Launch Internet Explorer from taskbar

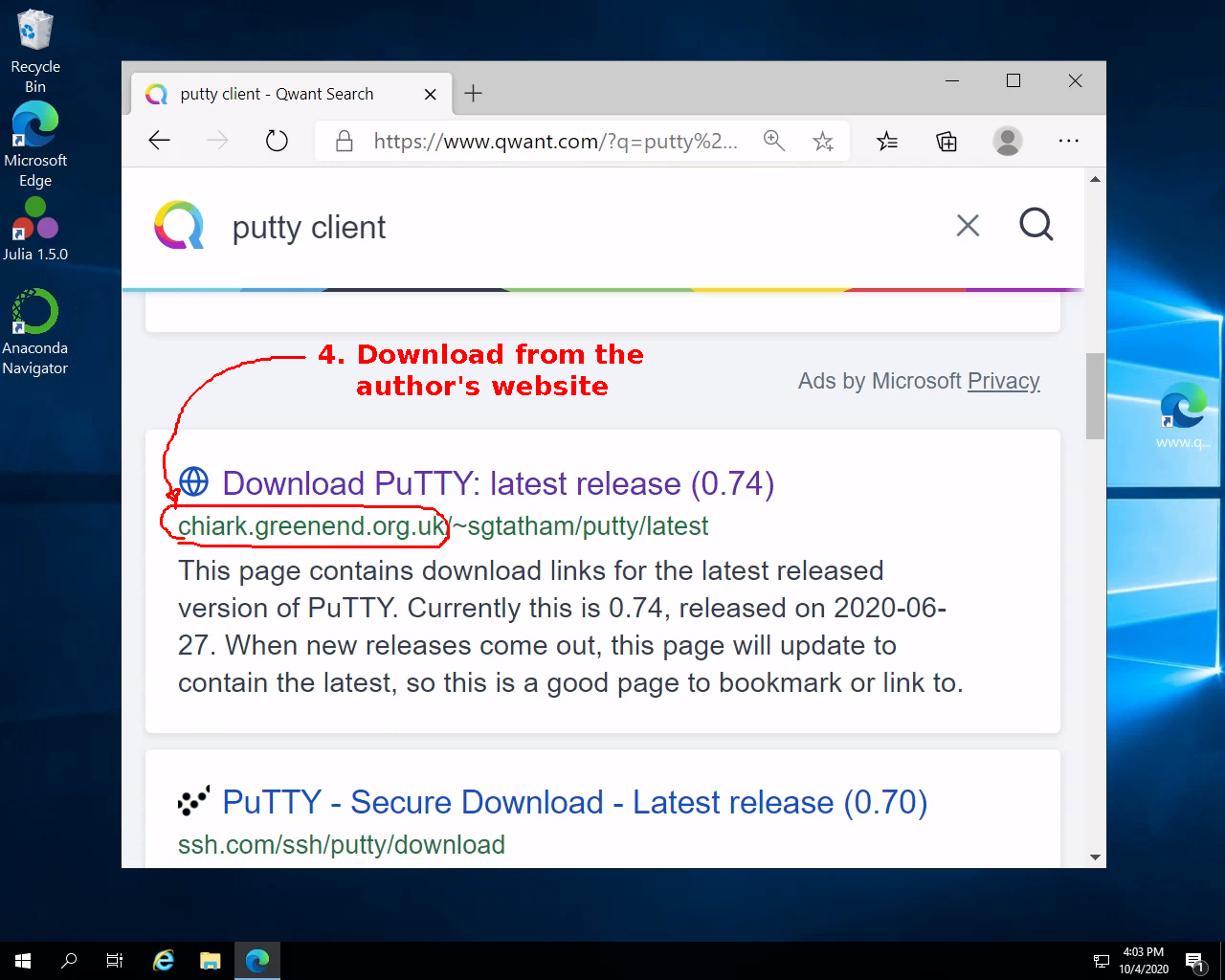[x=164, y=961]
